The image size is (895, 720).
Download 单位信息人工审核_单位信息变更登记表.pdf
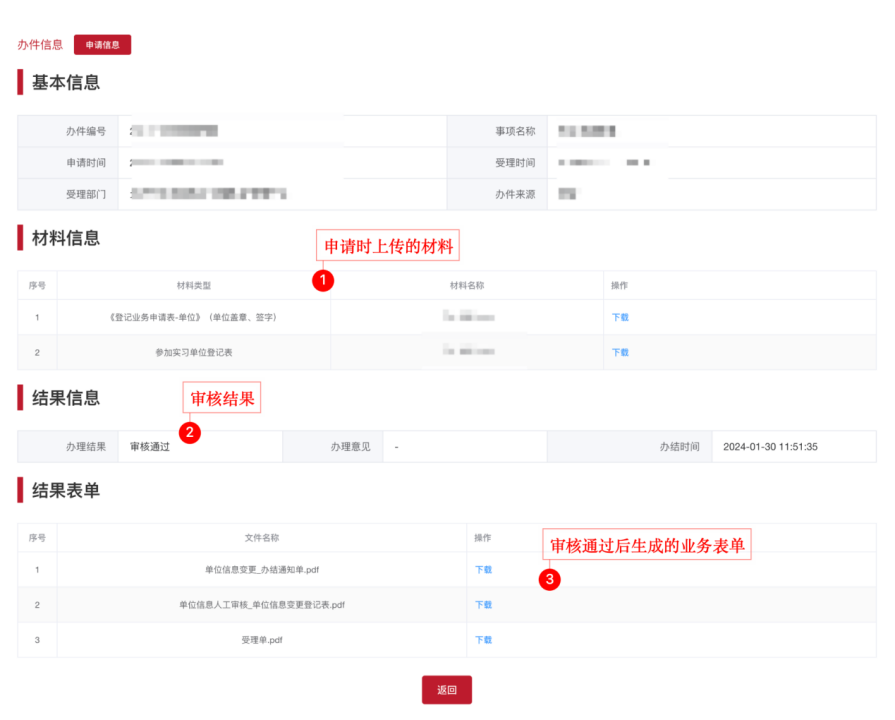point(482,604)
